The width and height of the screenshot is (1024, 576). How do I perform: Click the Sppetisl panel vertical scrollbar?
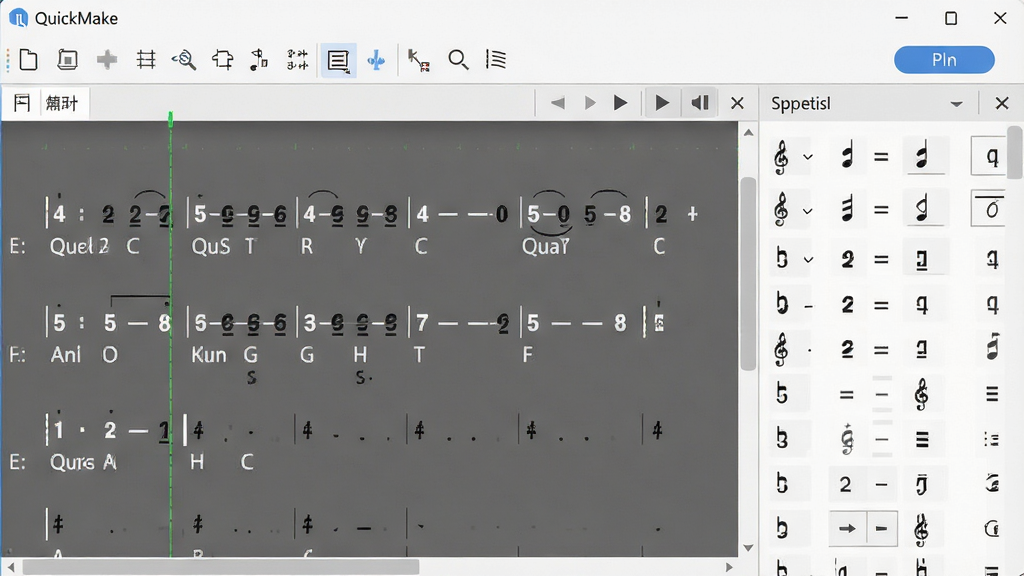(1014, 153)
